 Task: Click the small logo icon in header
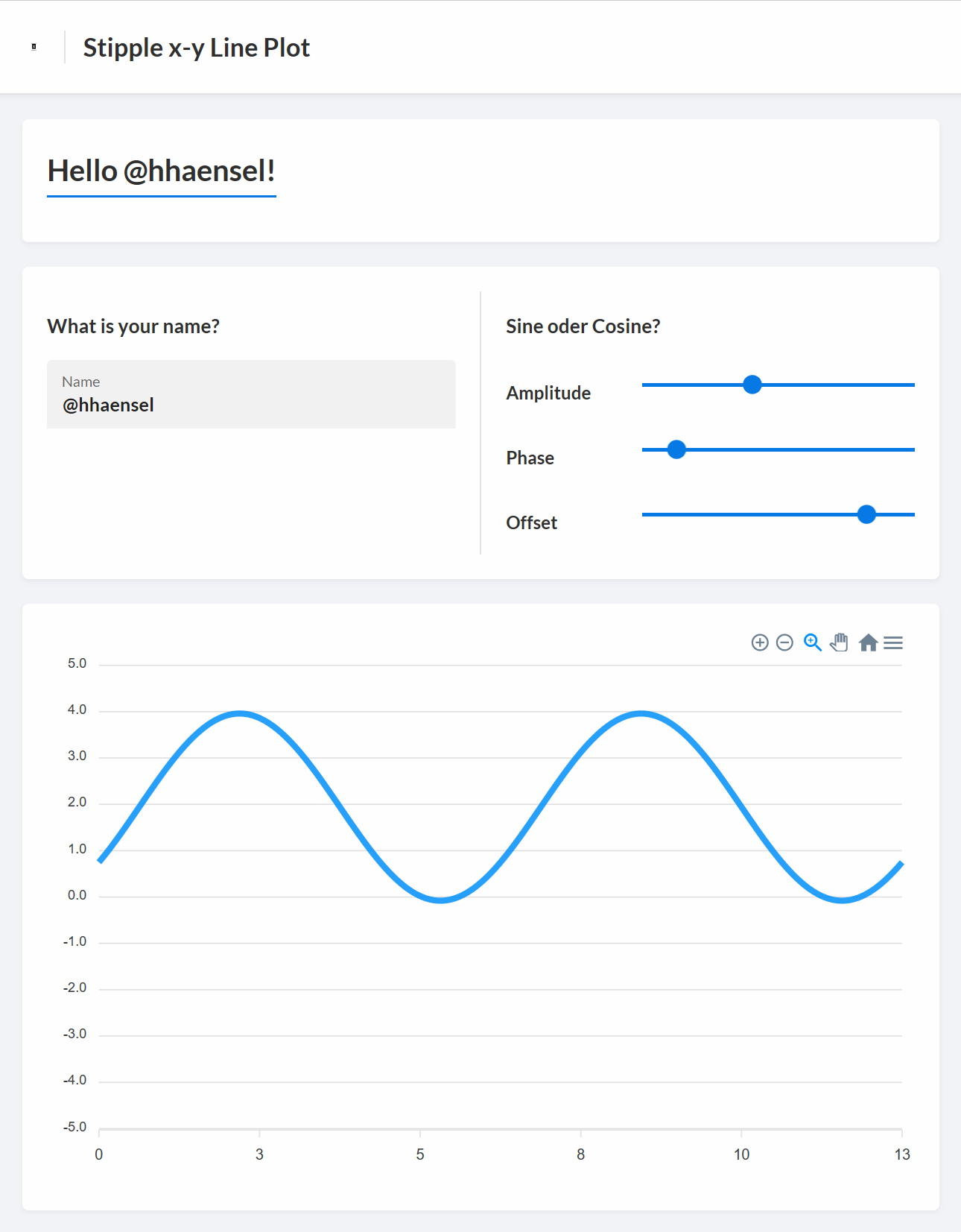point(34,47)
